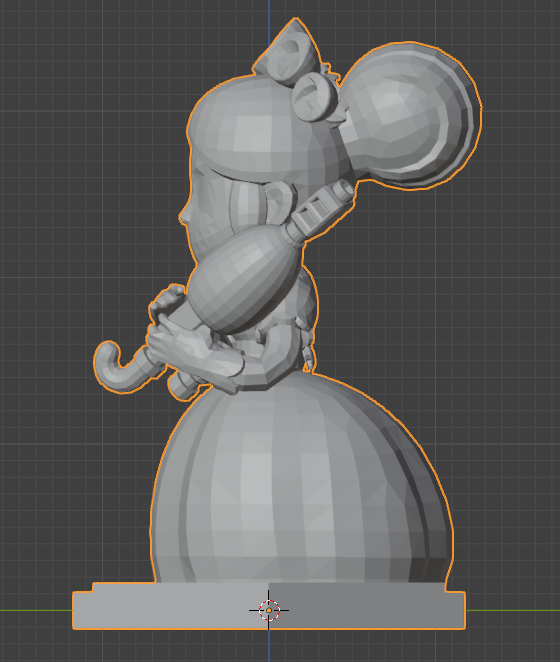The height and width of the screenshot is (662, 560).
Task: Click the figure's bent arm above the skirt
Action: pyautogui.click(x=253, y=362)
